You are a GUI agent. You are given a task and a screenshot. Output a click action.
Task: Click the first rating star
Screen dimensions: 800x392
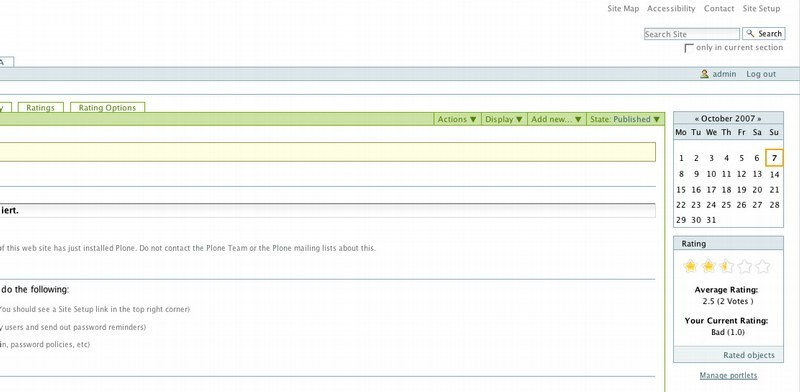(690, 266)
